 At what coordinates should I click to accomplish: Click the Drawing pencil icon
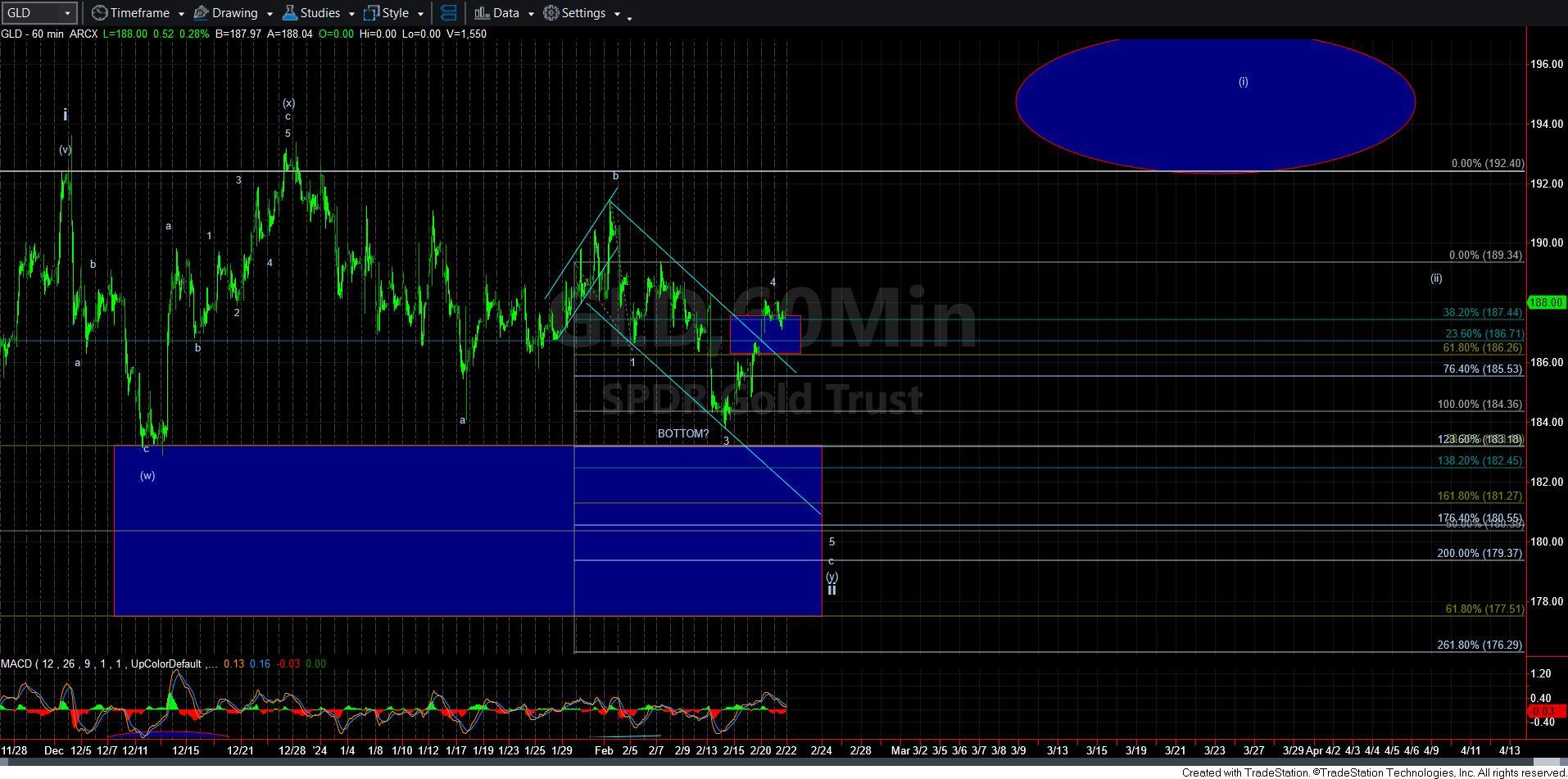click(x=202, y=13)
